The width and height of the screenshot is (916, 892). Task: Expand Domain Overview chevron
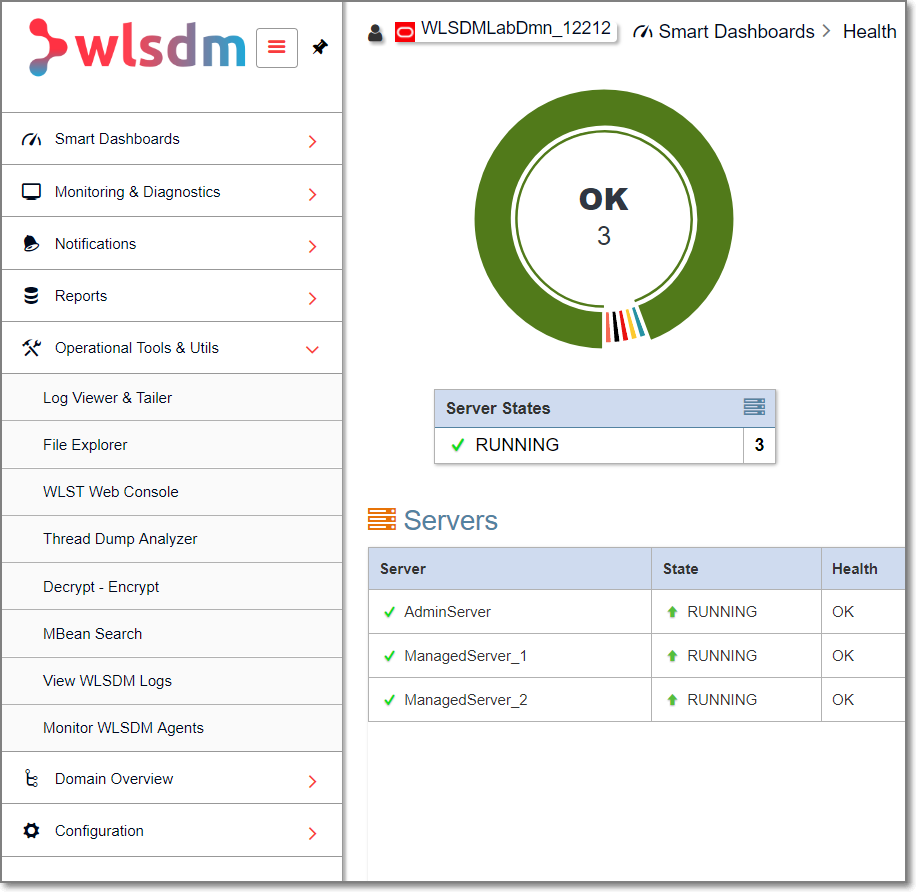click(x=313, y=782)
